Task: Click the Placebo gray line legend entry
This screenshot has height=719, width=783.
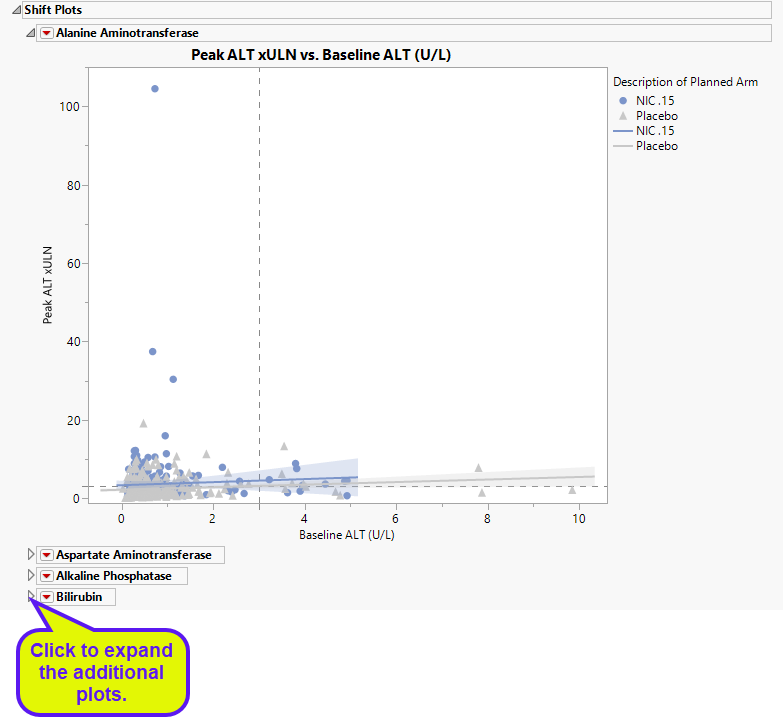Action: [x=645, y=146]
